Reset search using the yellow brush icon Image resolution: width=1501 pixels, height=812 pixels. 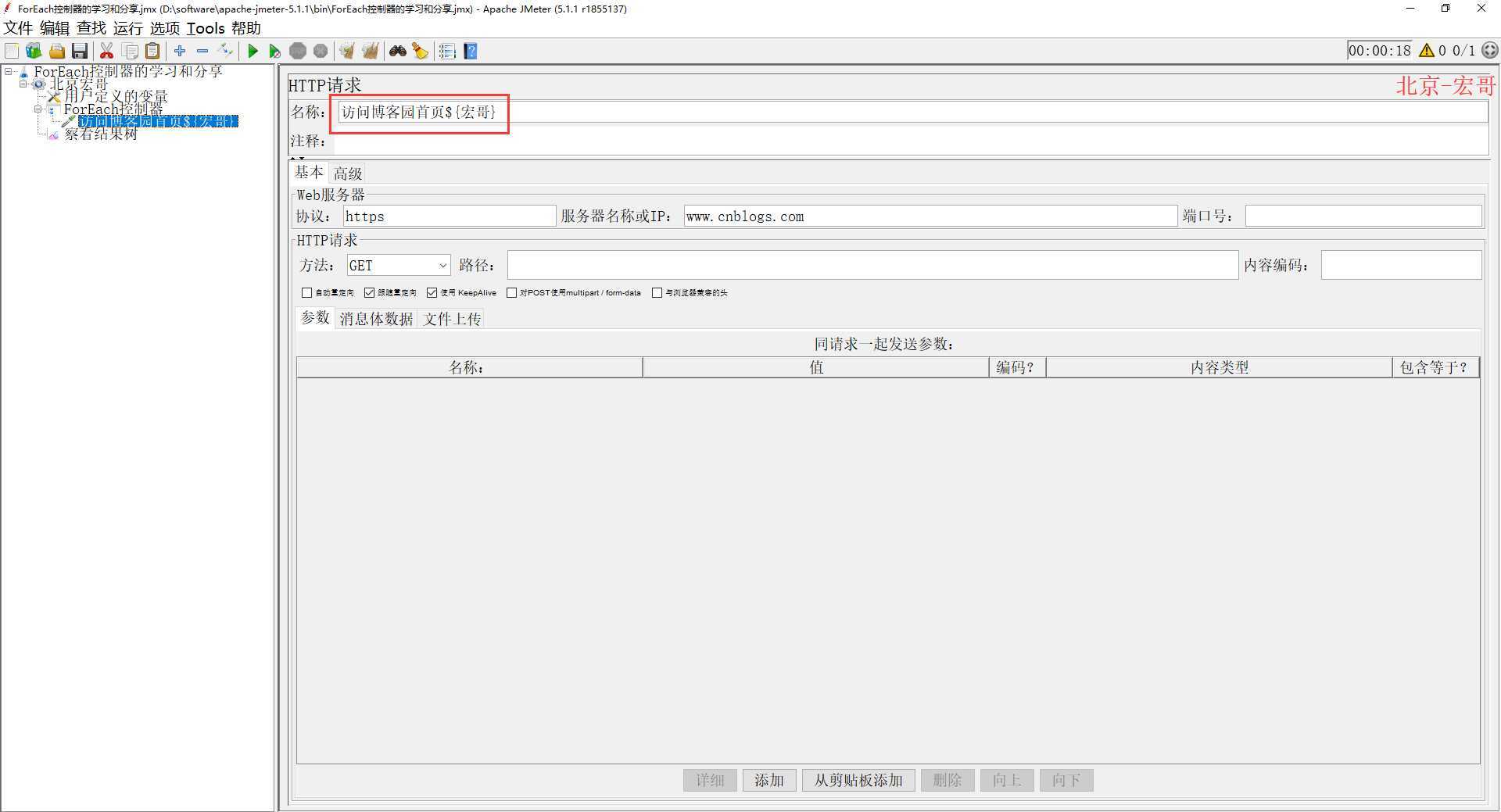click(x=421, y=52)
